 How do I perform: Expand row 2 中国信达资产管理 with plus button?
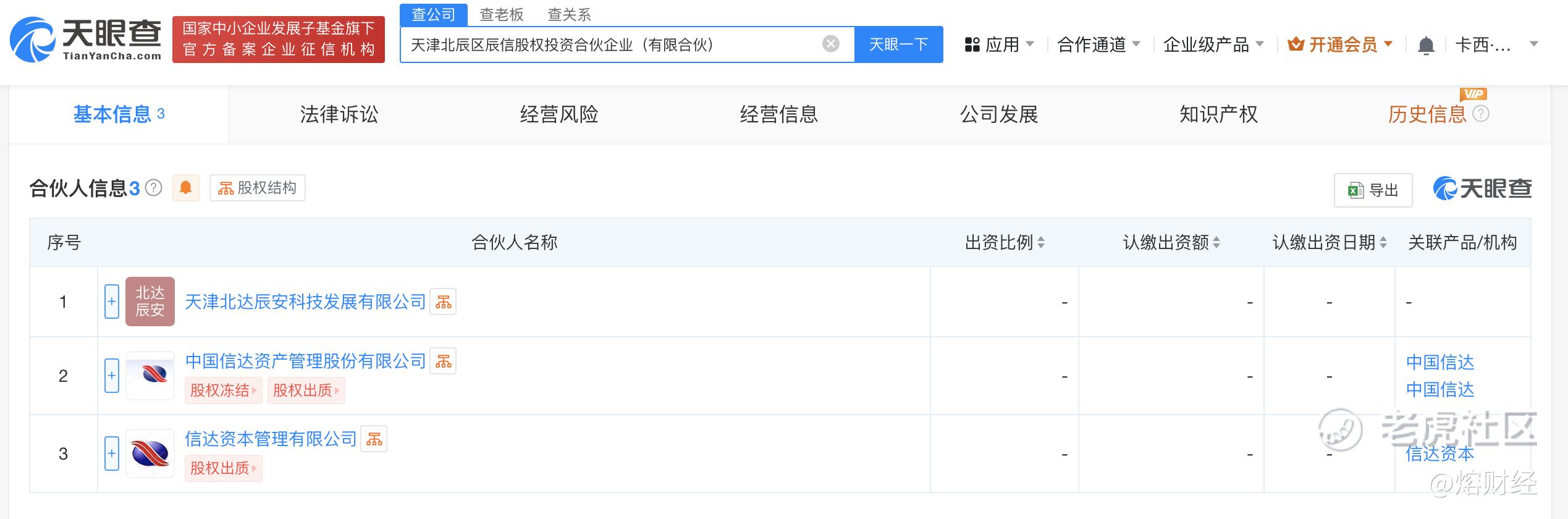(x=112, y=376)
